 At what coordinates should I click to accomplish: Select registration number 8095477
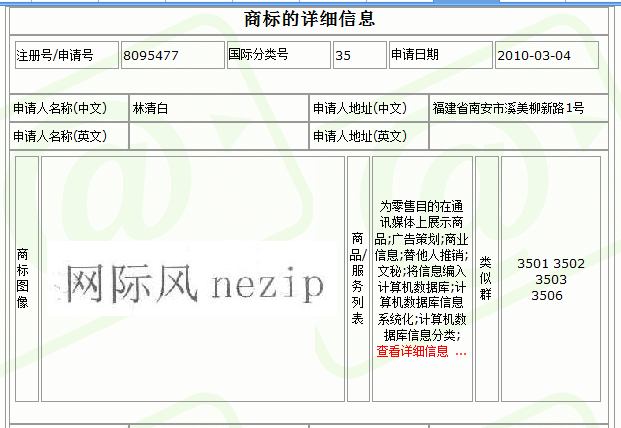coord(151,55)
